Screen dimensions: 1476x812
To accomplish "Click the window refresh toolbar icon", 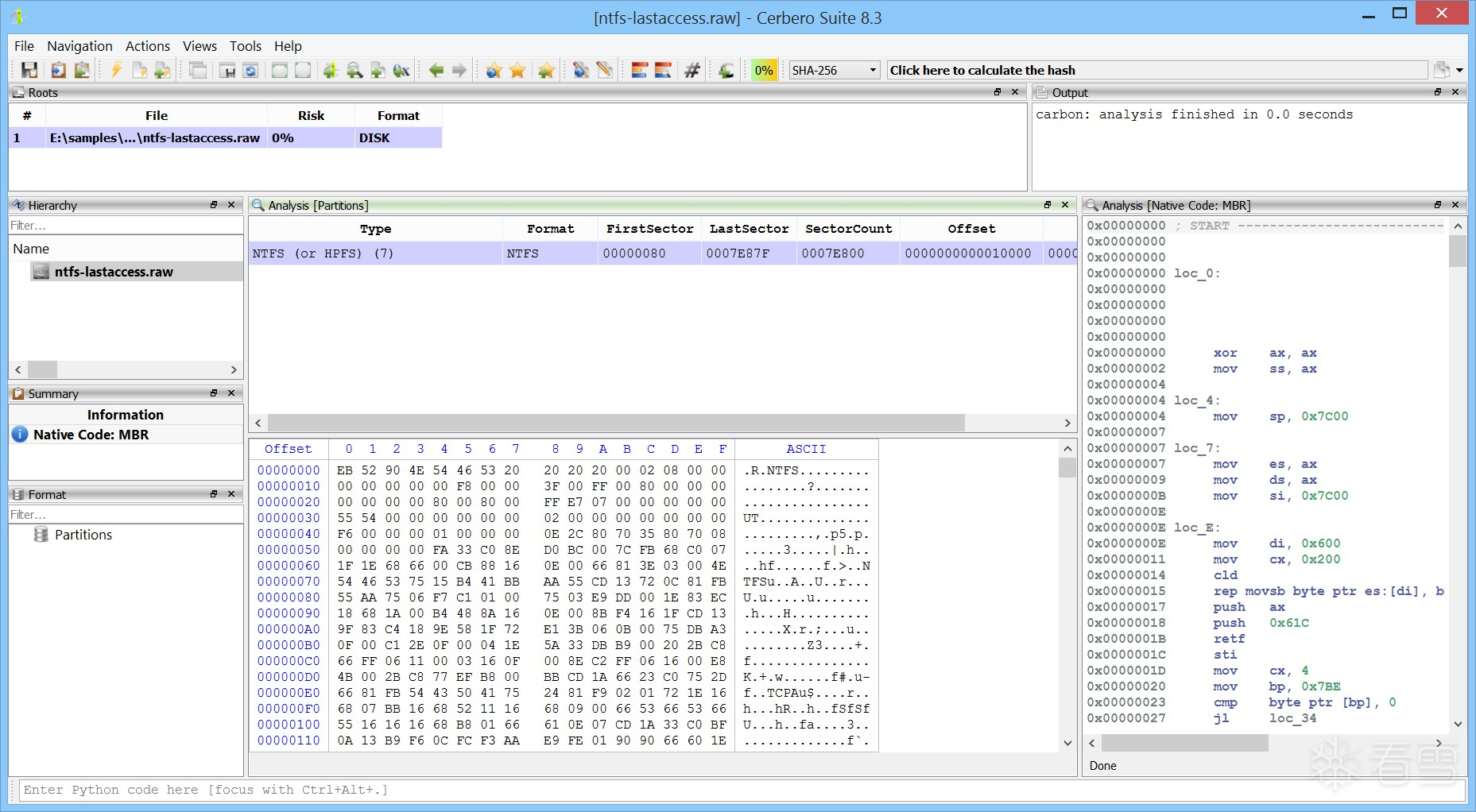I will point(250,70).
